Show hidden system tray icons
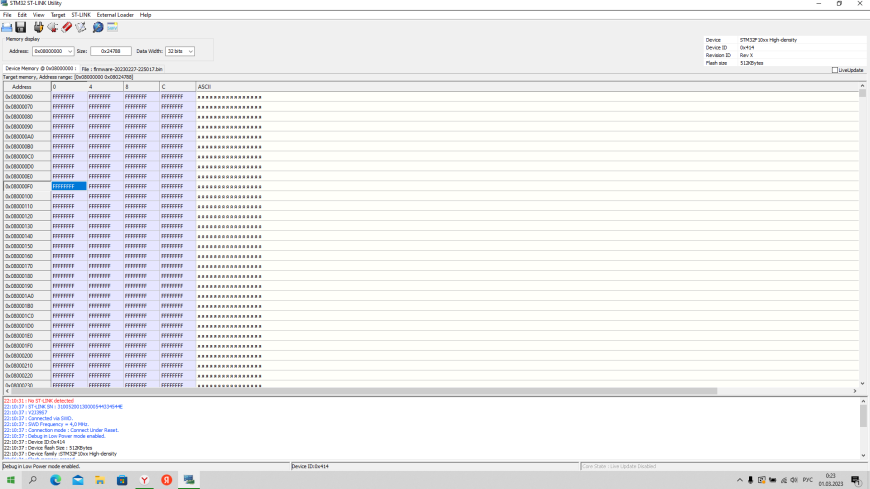 coord(740,480)
